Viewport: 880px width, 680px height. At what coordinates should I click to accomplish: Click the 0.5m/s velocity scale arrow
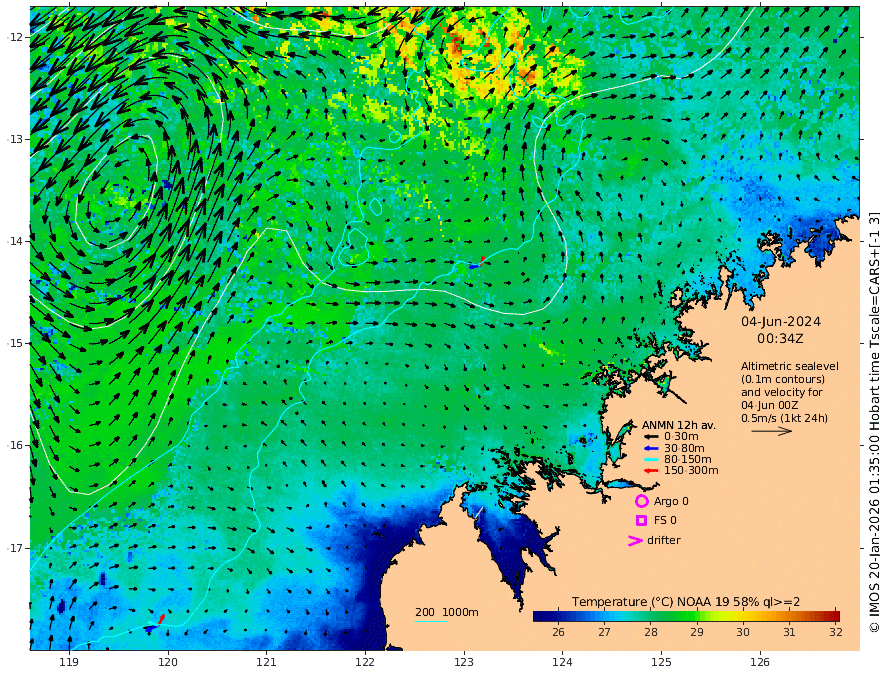(772, 431)
